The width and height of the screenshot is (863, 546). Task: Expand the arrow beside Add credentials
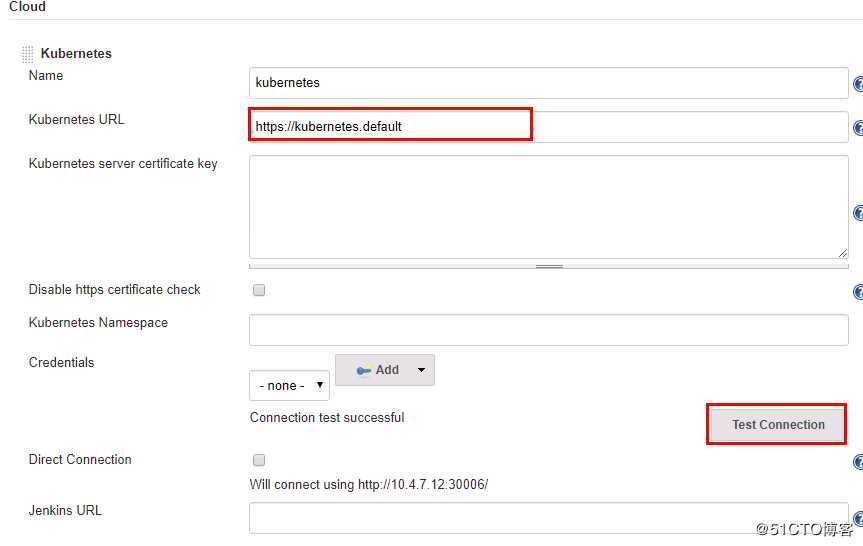point(421,370)
